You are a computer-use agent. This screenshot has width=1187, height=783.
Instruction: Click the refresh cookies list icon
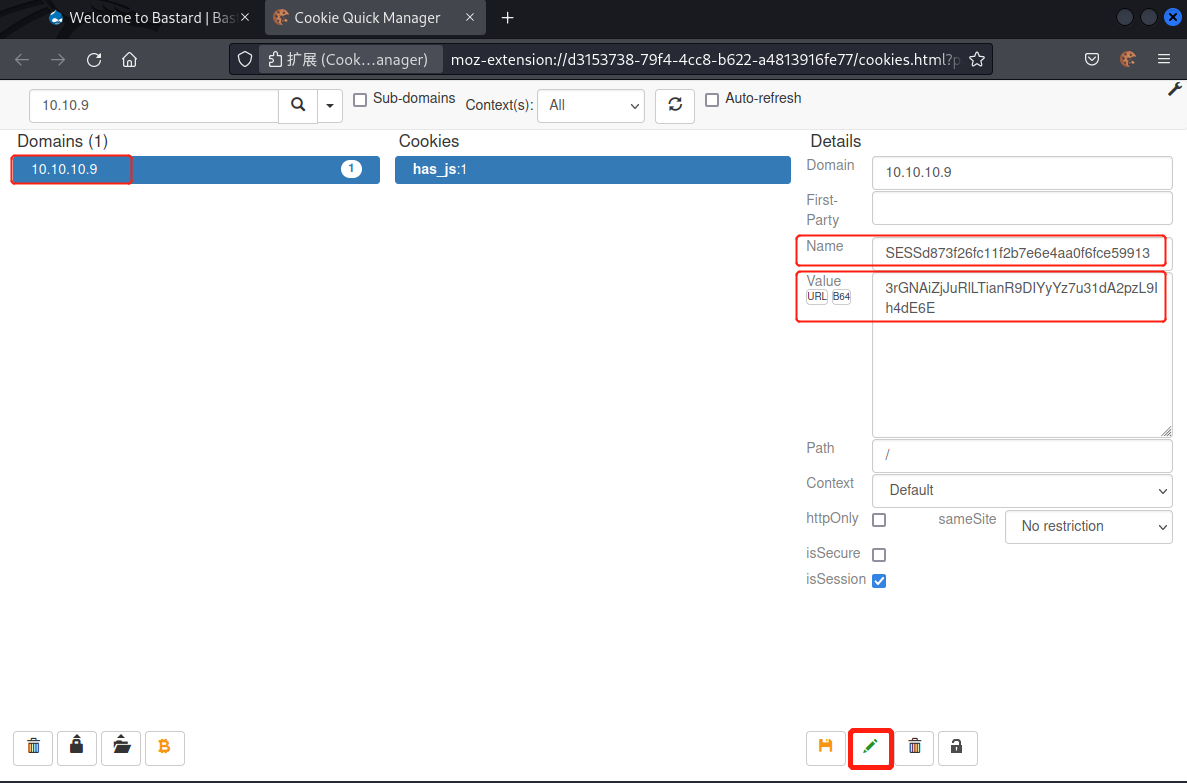[x=675, y=105]
